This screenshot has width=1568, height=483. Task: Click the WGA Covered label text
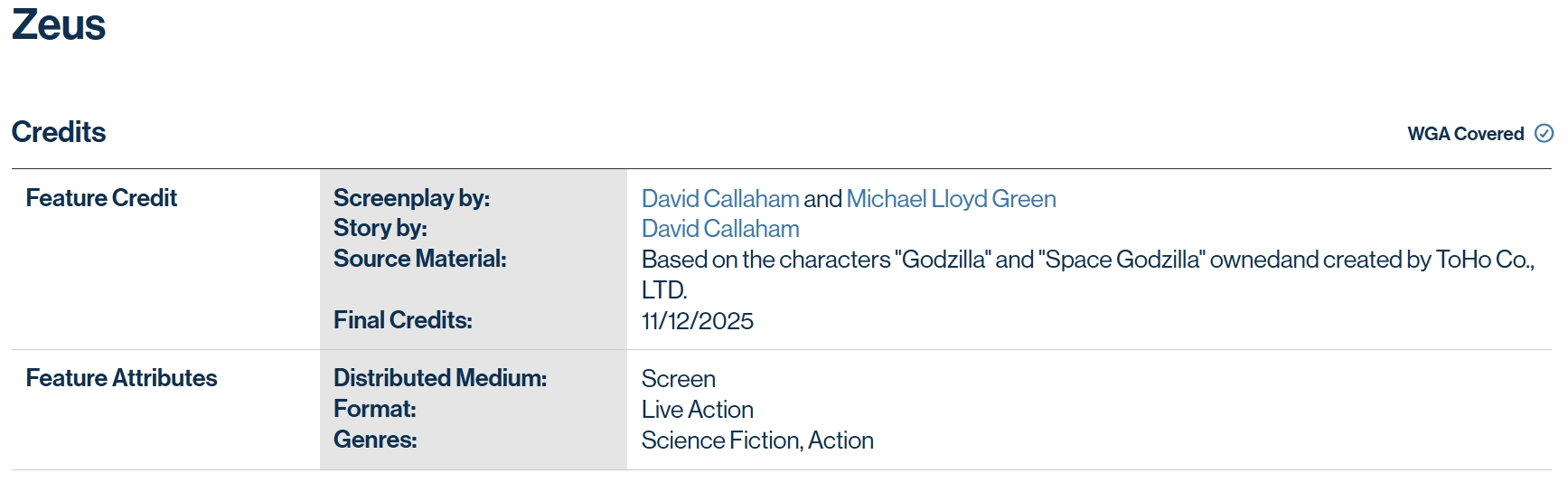pyautogui.click(x=1465, y=134)
